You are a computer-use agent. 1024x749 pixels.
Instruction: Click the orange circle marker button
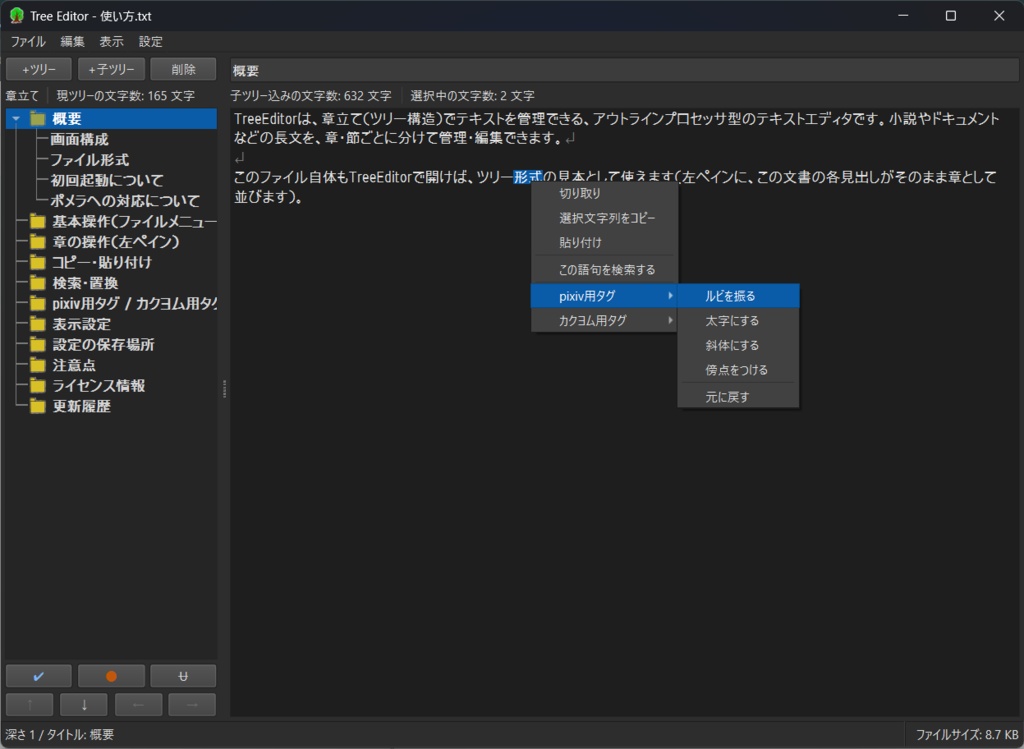[x=111, y=676]
